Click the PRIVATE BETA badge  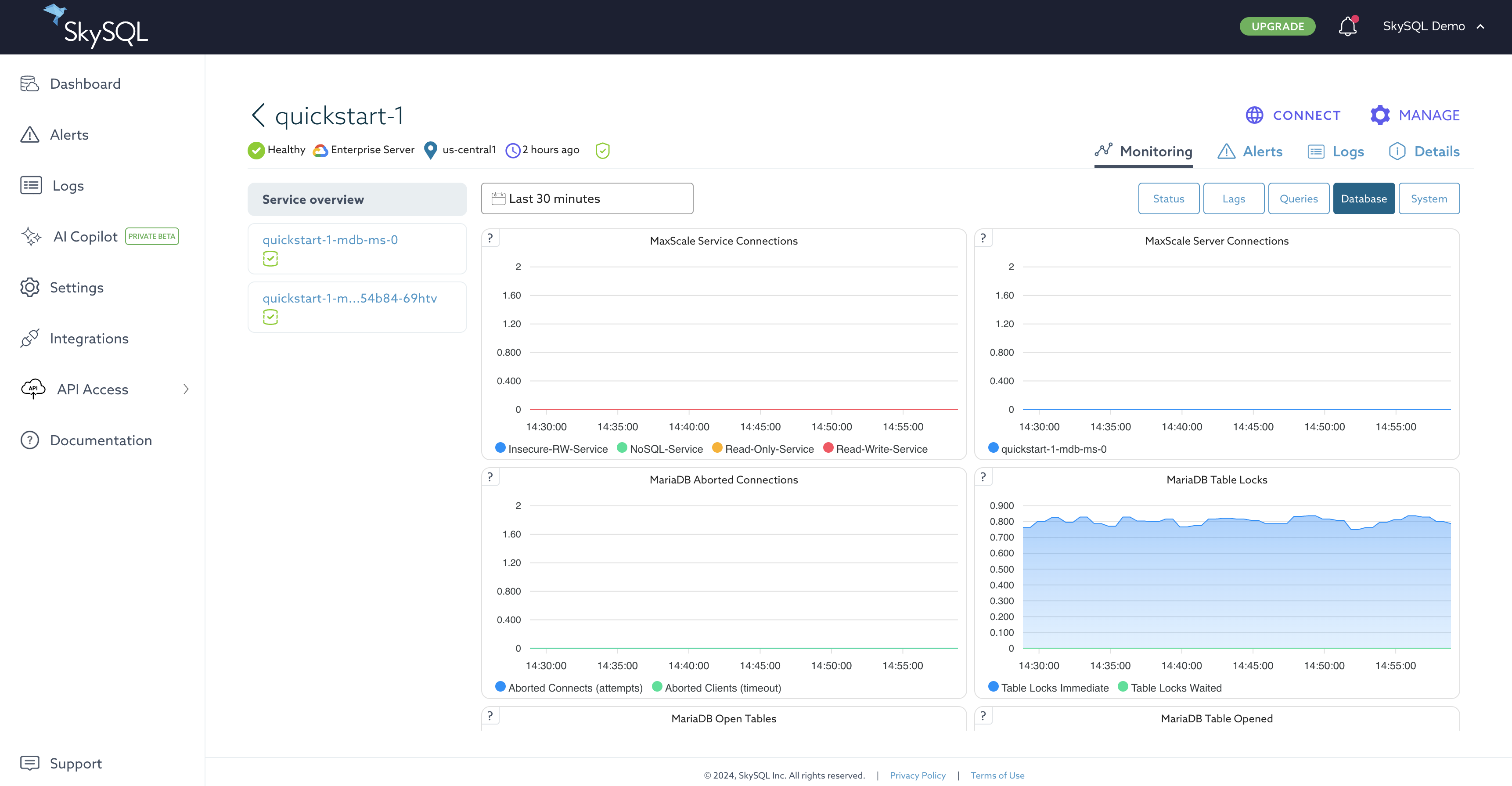[x=152, y=236]
